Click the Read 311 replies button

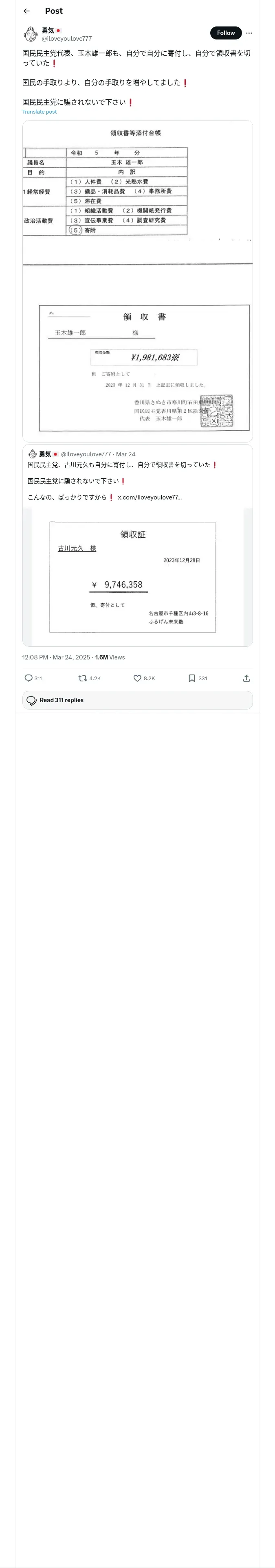(x=137, y=700)
